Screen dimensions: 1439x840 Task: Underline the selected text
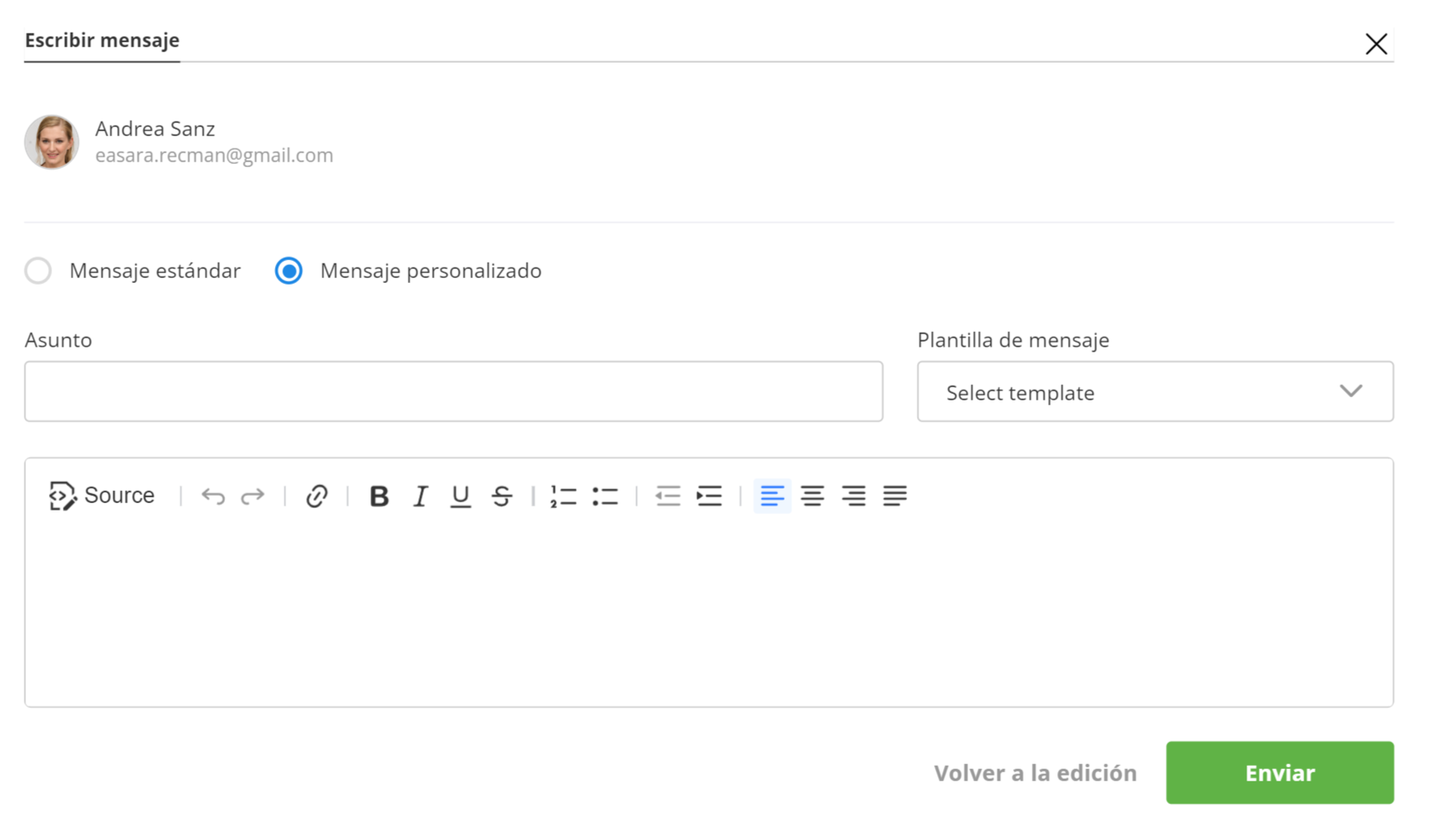460,496
